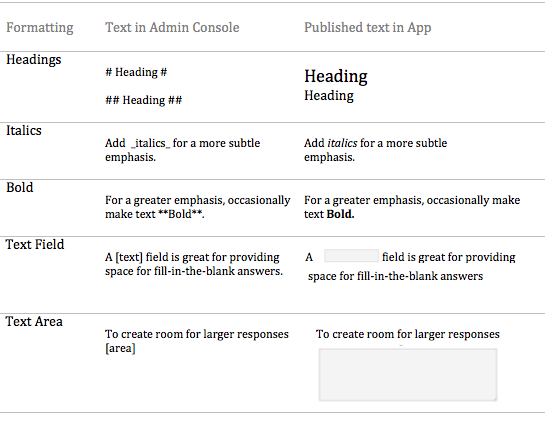Viewport: 555px width, 422px height.
Task: Click the '[area]' markup placeholder
Action: 120,348
